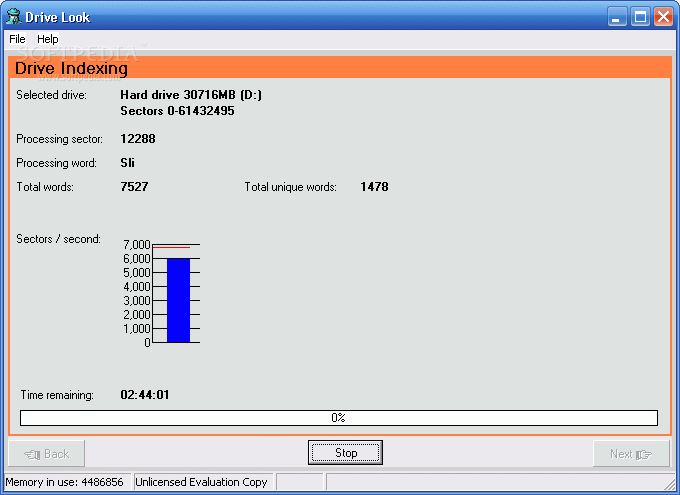The height and width of the screenshot is (495, 680).
Task: Click the 7,000 chart axis label
Action: 137,245
